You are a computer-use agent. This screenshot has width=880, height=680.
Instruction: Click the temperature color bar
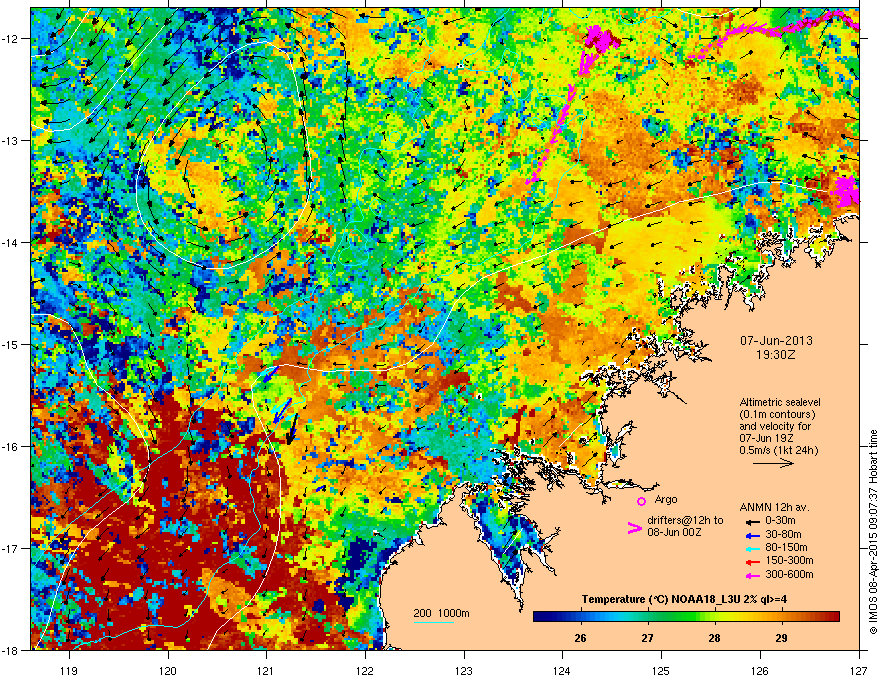(x=686, y=617)
